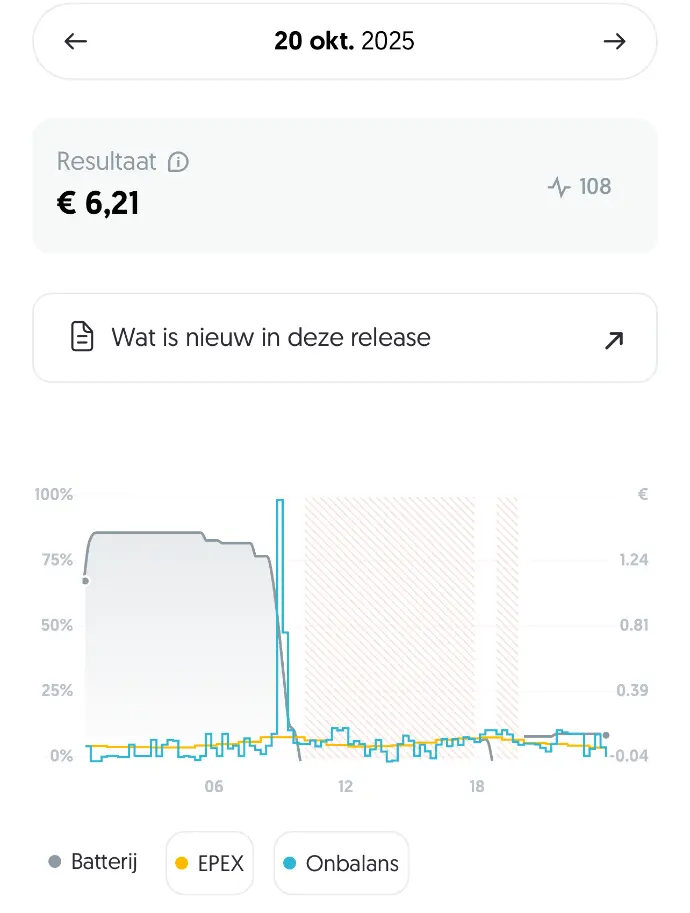690x913 pixels.
Task: Toggle the Onbalans series in the legend
Action: 341,862
